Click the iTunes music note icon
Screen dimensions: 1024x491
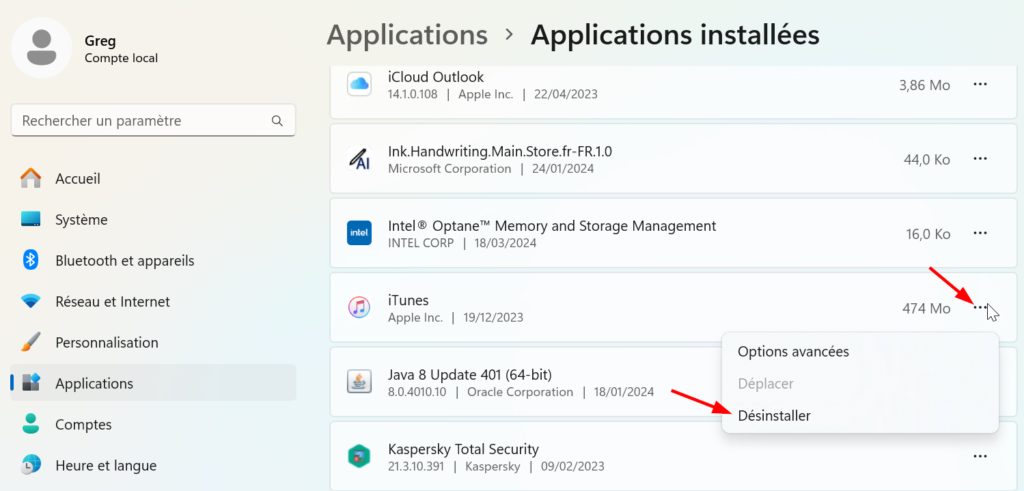pyautogui.click(x=359, y=308)
